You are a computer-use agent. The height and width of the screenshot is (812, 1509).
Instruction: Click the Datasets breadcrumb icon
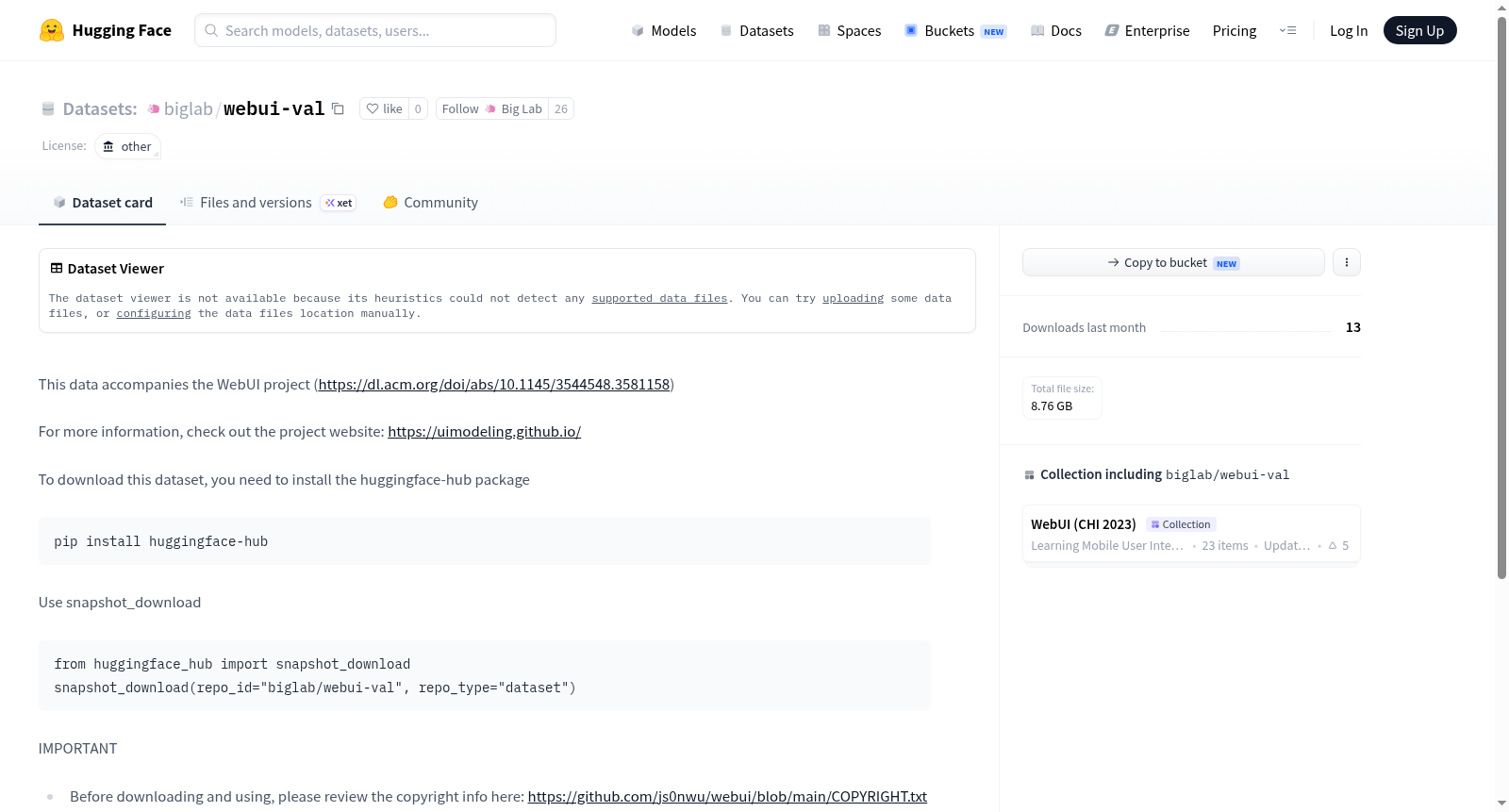pyautogui.click(x=48, y=108)
